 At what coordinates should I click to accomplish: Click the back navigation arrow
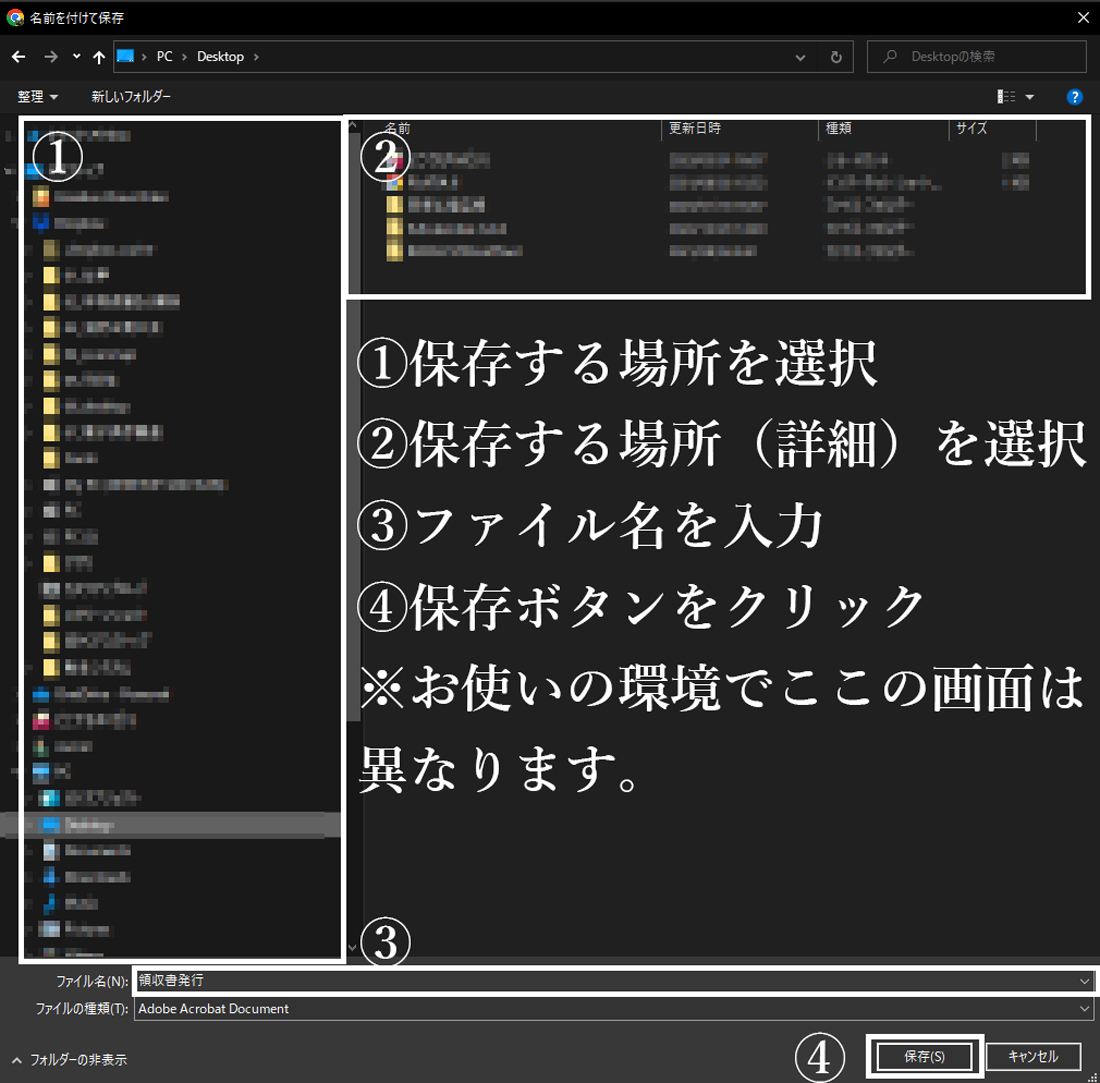click(x=18, y=57)
